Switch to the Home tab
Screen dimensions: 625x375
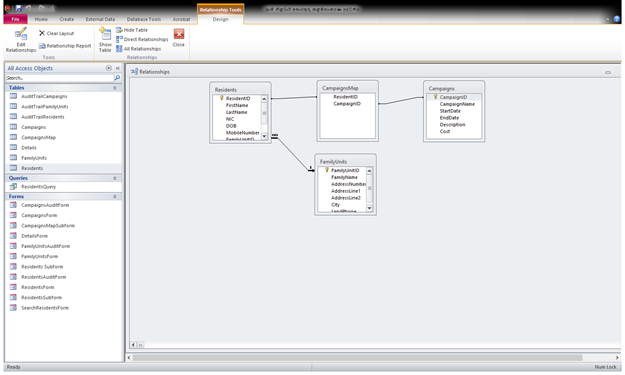click(41, 19)
